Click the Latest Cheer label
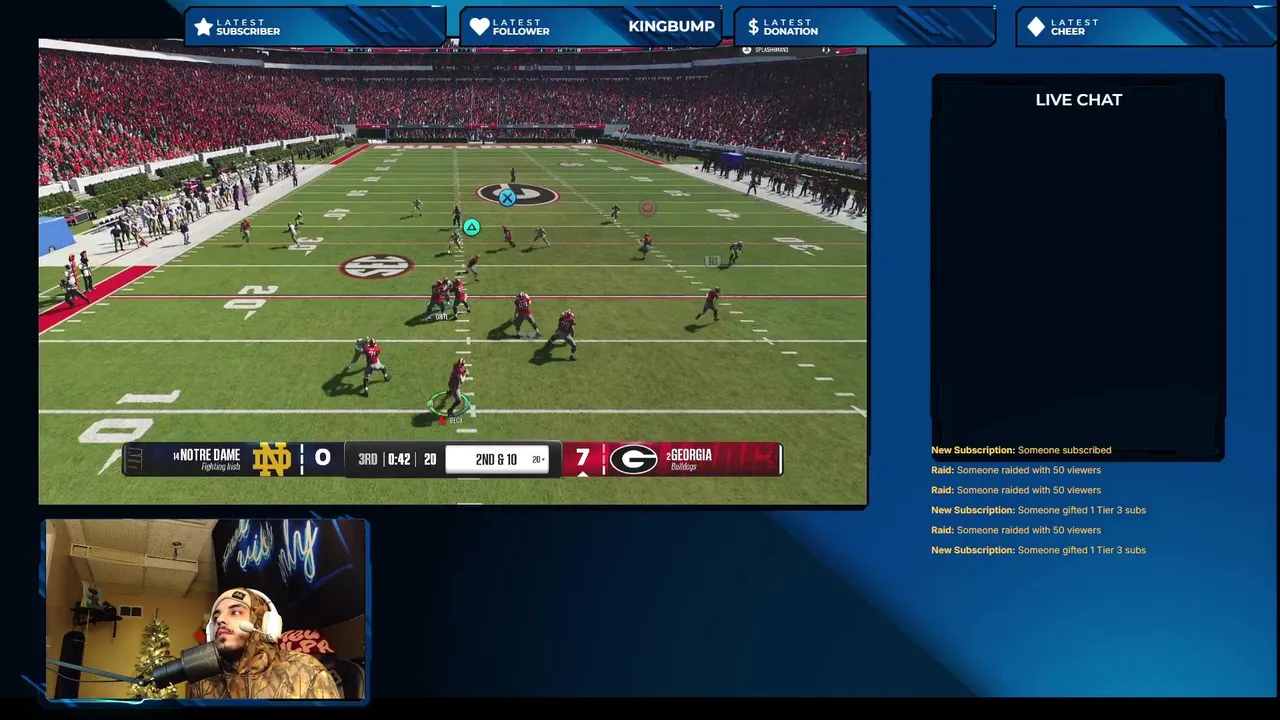The width and height of the screenshot is (1280, 720). (x=1075, y=27)
